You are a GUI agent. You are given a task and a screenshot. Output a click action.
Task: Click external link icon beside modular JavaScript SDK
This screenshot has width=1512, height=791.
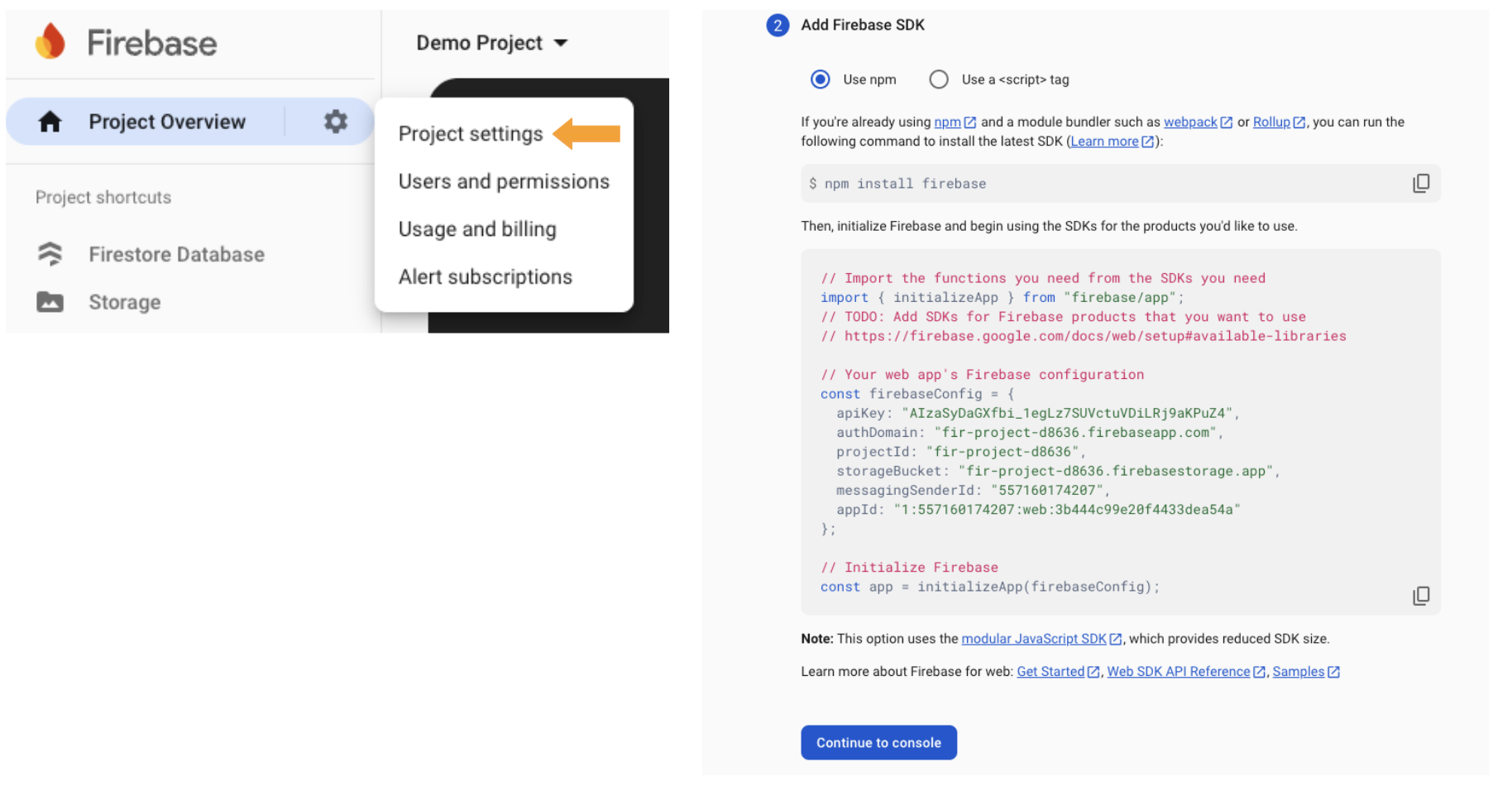pyautogui.click(x=1116, y=639)
